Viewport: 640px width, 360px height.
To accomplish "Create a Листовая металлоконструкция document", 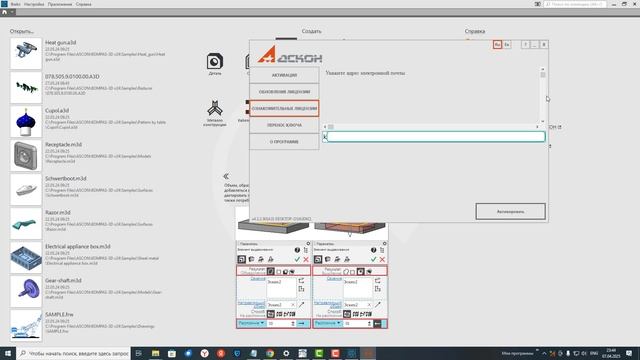I will 215,113.
